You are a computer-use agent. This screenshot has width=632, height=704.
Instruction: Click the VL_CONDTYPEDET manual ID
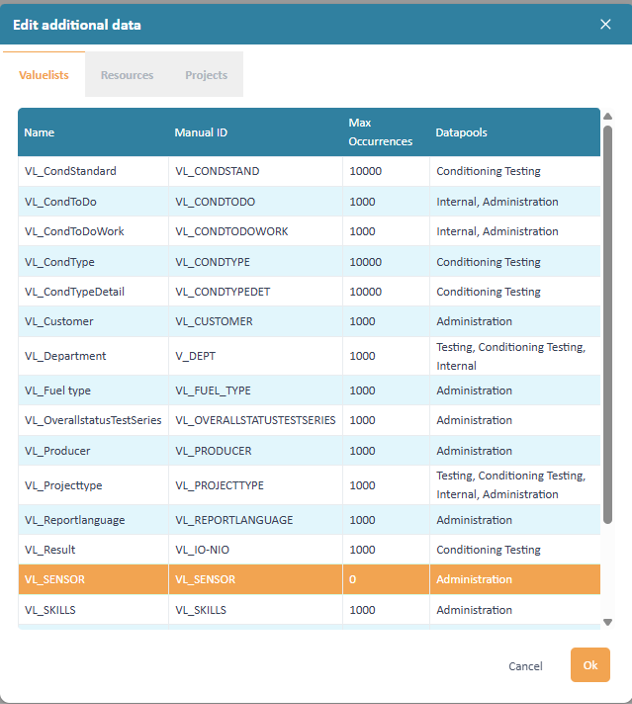(223, 292)
